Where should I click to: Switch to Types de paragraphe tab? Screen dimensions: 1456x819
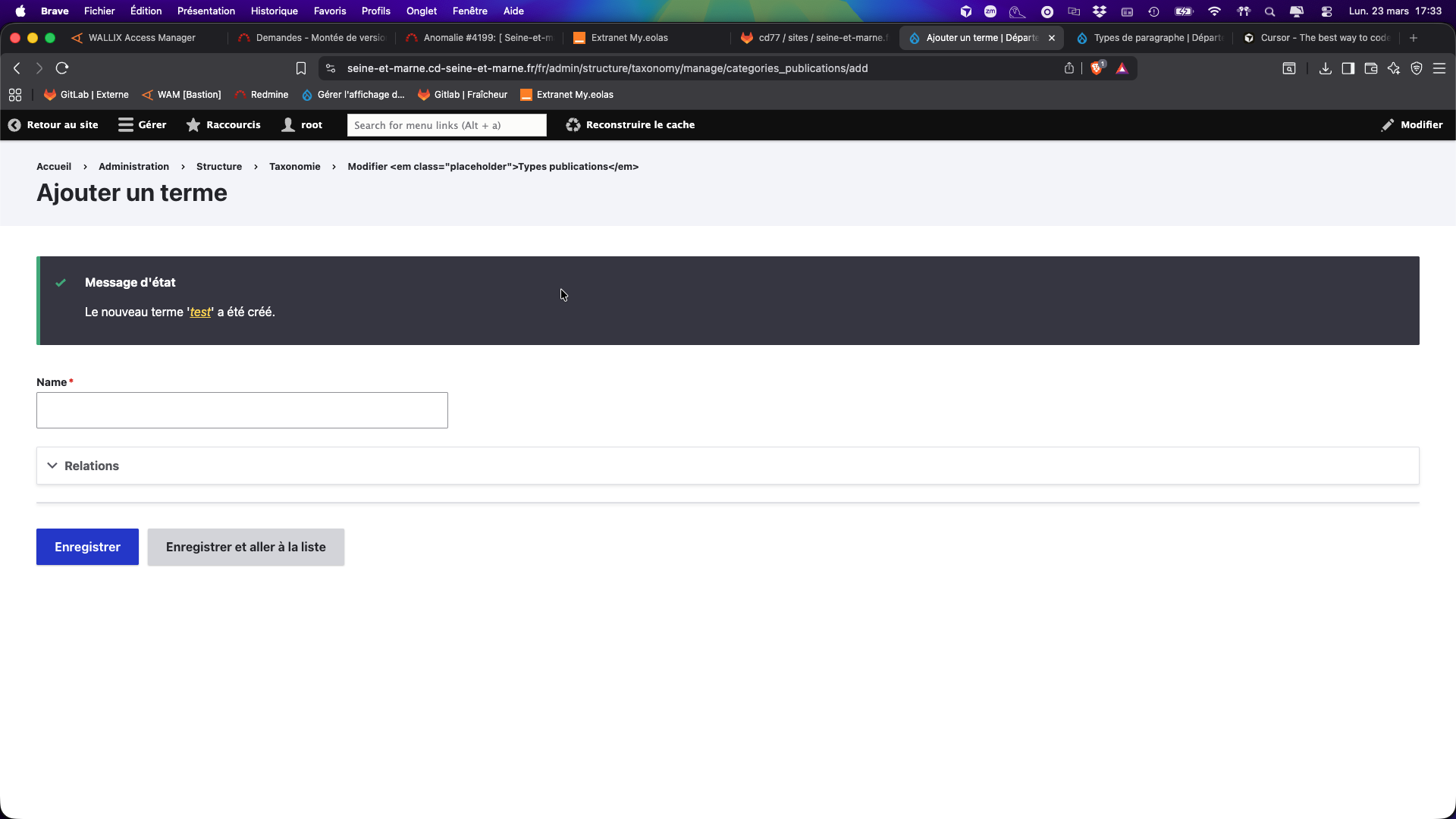pos(1150,38)
